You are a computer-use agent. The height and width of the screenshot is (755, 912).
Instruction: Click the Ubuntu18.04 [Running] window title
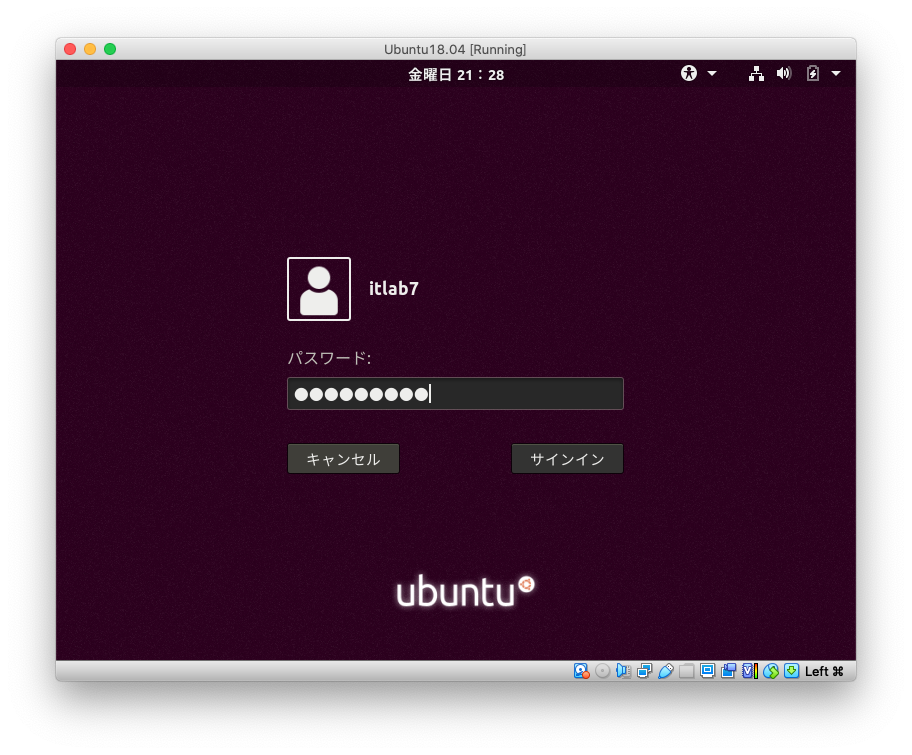[455, 49]
